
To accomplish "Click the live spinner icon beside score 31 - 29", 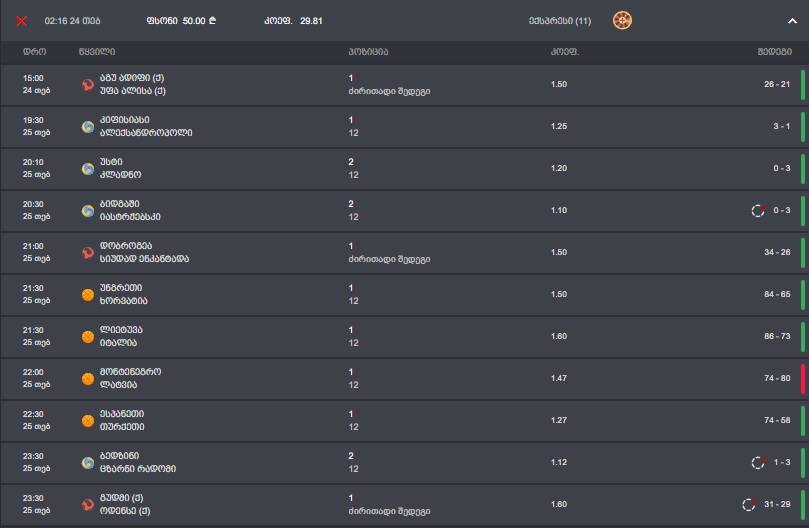I will [x=748, y=504].
